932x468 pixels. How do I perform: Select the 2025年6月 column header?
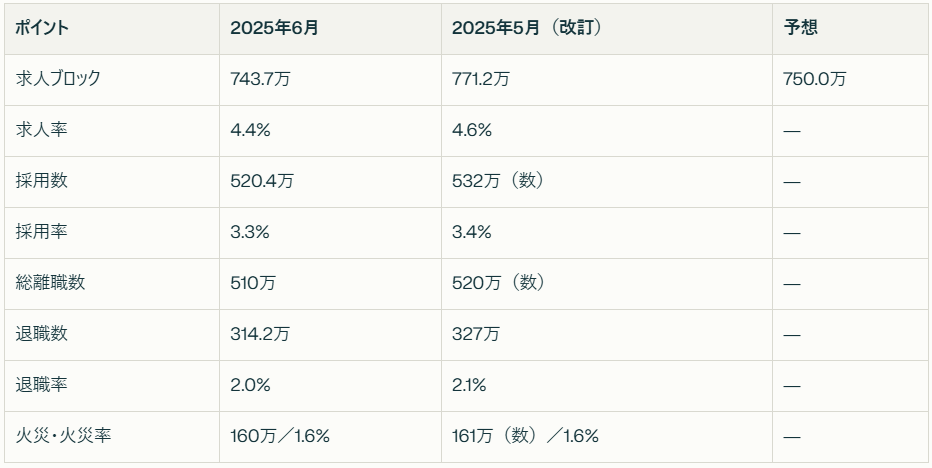[330, 29]
